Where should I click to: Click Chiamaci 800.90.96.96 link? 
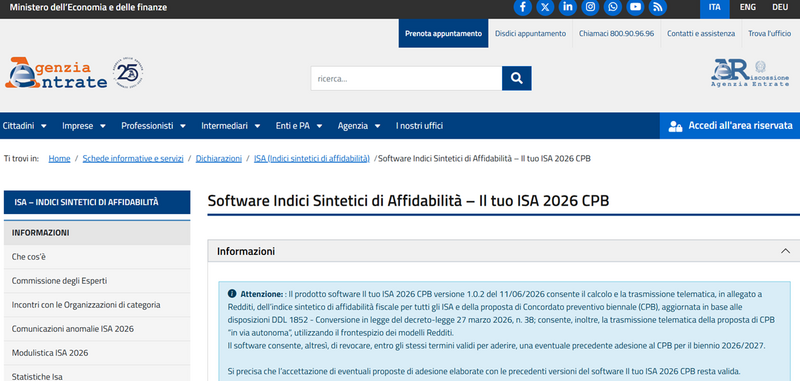tap(616, 34)
